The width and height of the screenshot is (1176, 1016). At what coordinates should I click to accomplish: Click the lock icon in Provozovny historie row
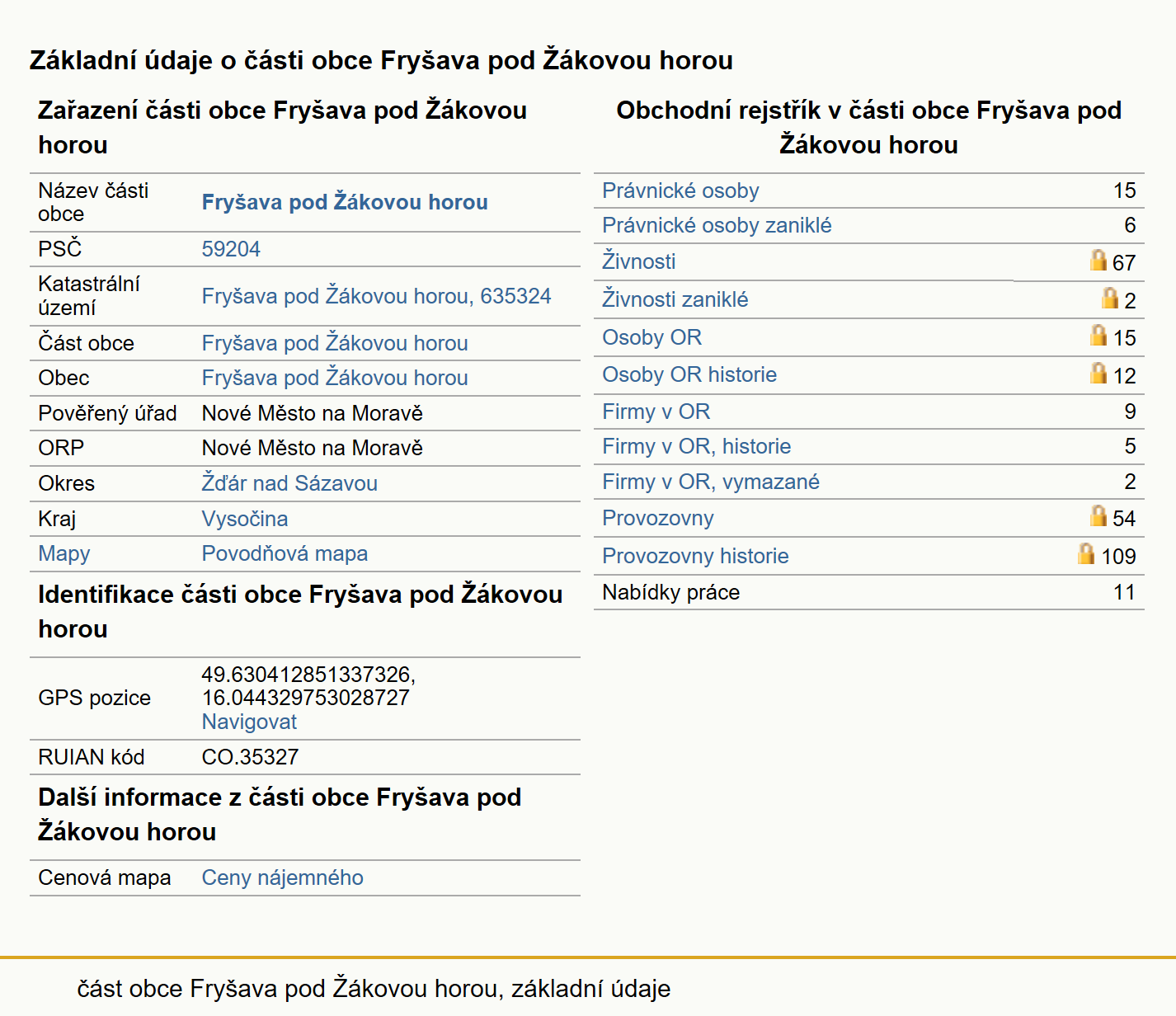tap(1086, 553)
